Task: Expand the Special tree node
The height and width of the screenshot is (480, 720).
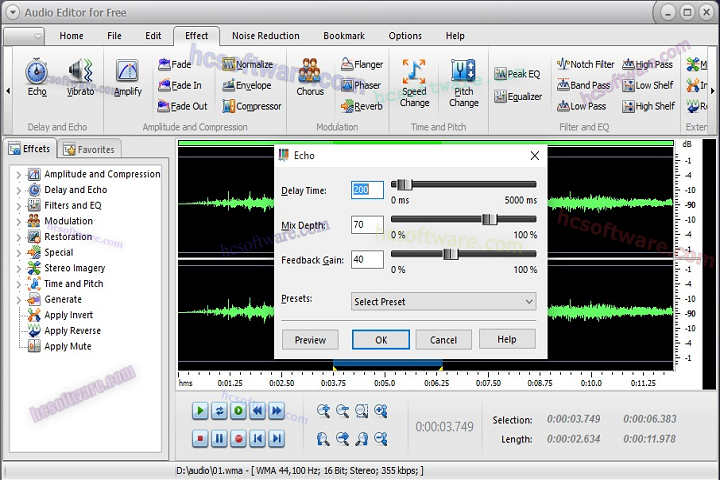Action: coord(18,253)
